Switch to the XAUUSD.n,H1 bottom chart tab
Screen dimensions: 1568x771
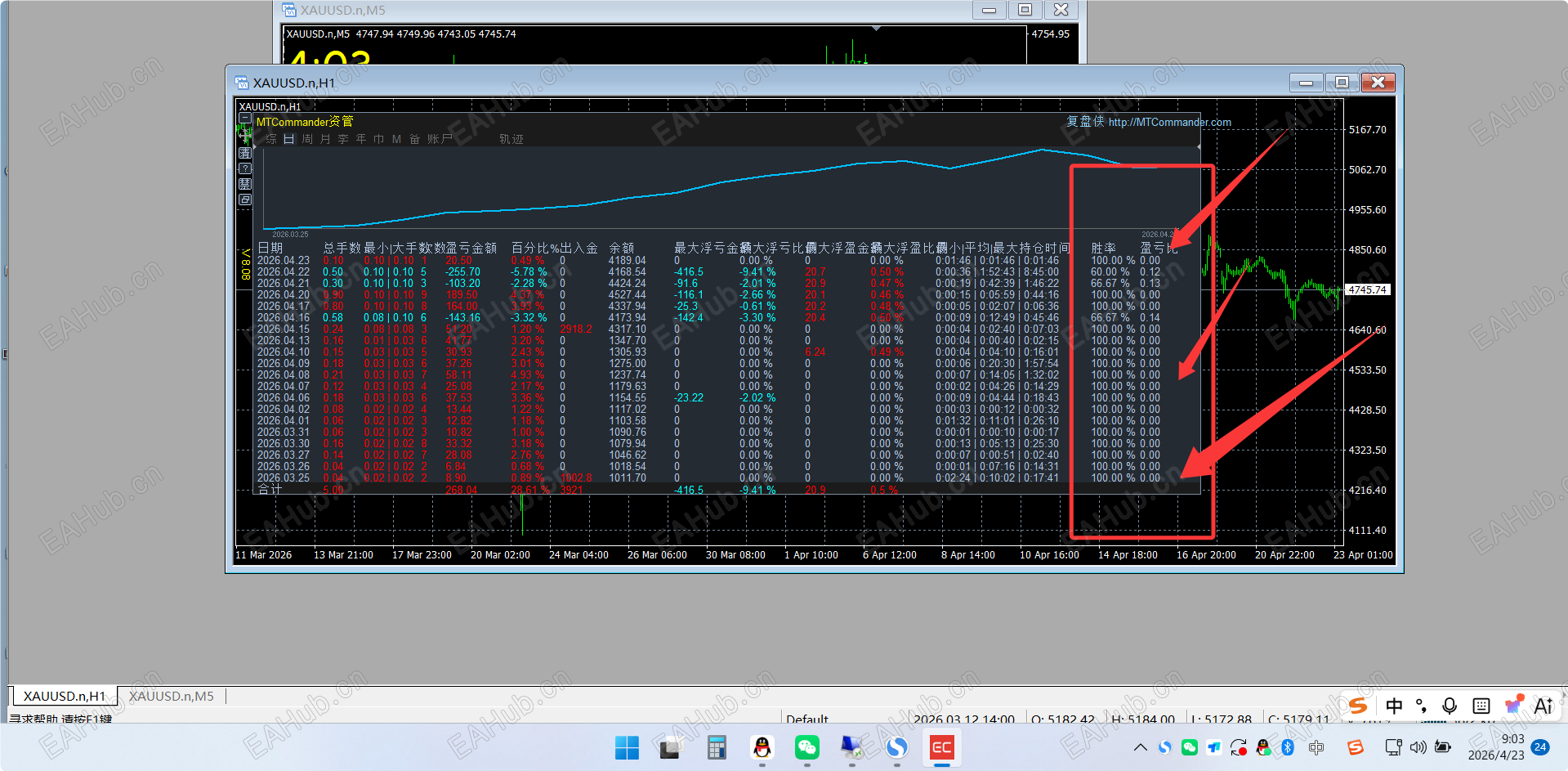64,696
